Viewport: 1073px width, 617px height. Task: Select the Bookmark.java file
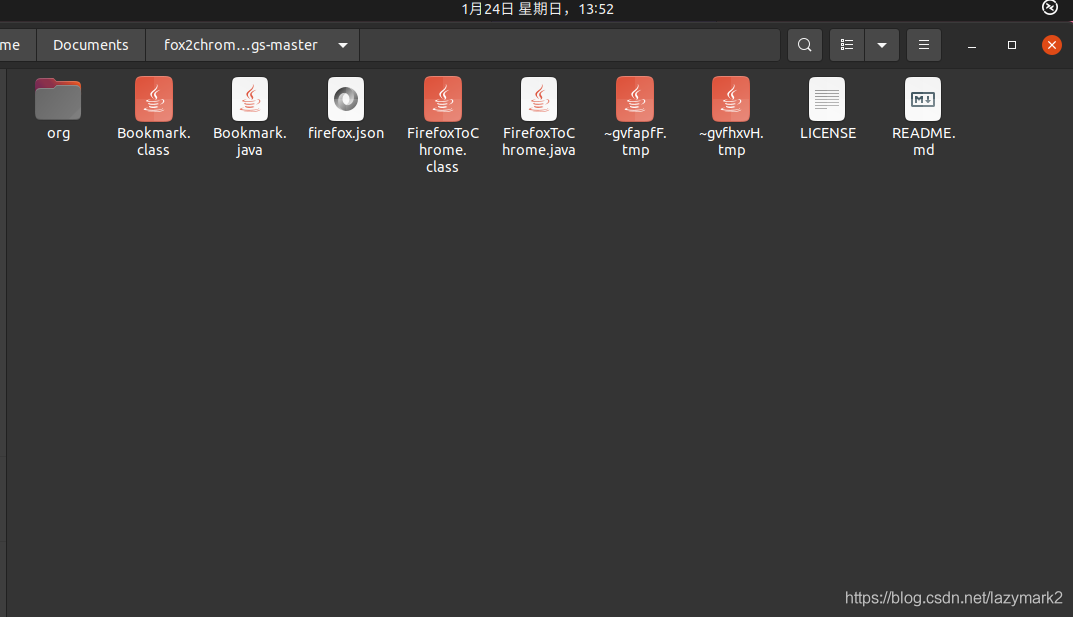coord(249,100)
